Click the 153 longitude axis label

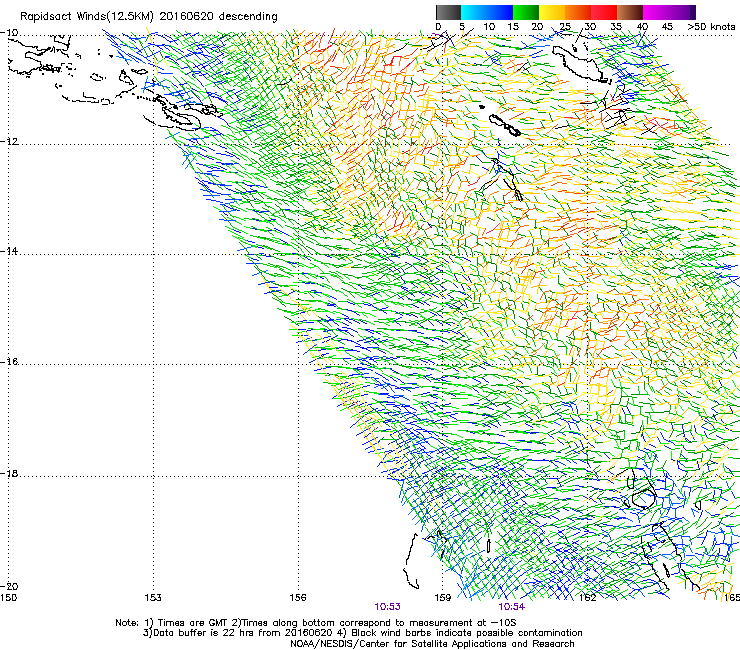coord(153,598)
